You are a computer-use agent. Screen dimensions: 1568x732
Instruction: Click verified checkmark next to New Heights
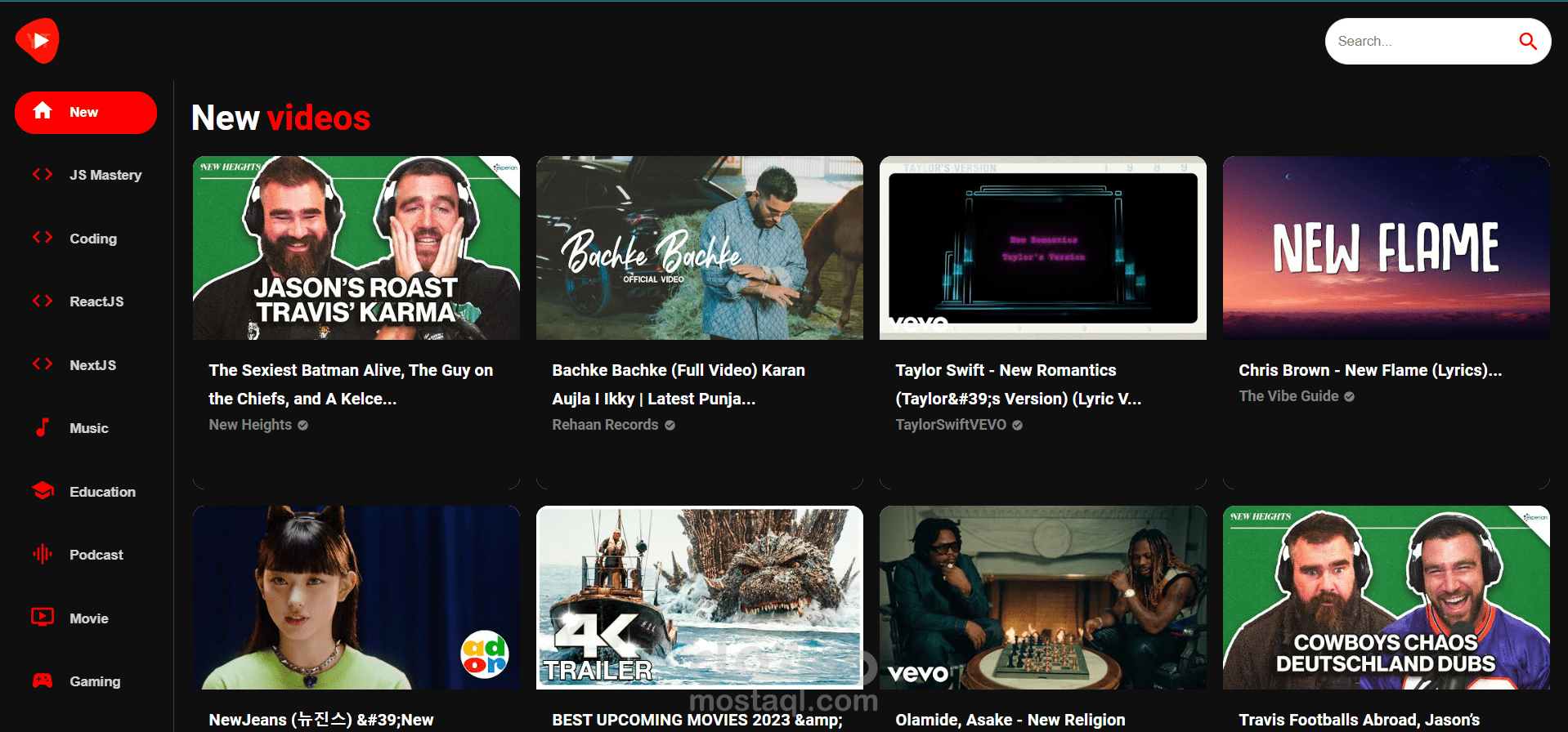coord(302,425)
